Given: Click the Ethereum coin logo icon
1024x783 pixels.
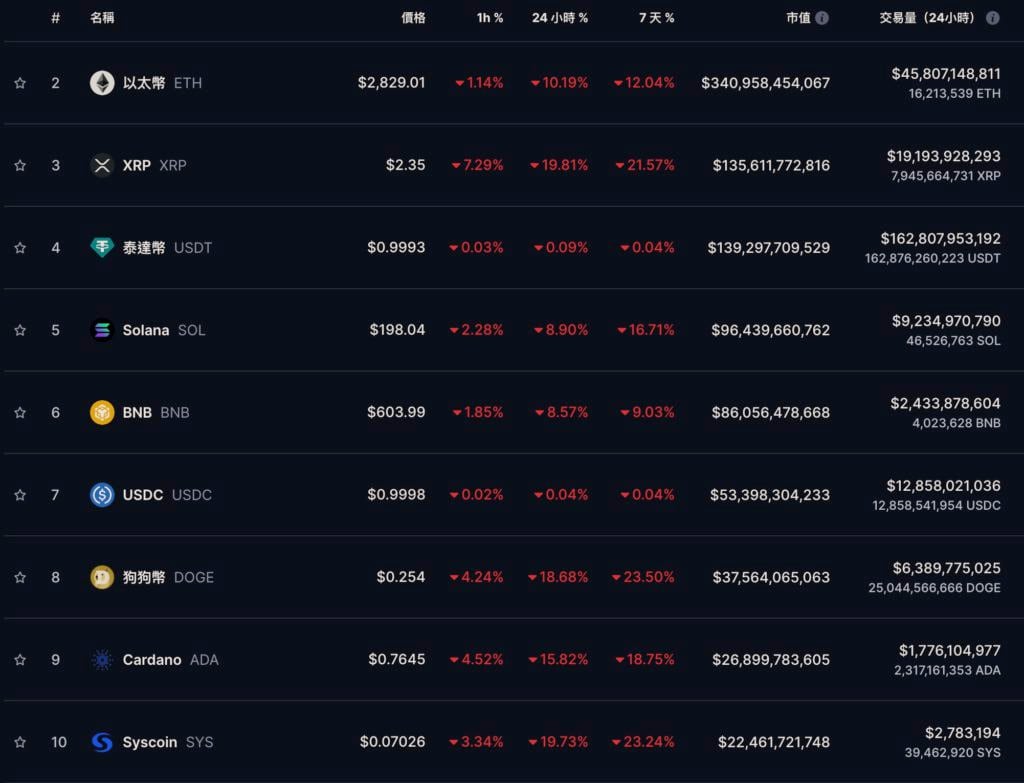Looking at the screenshot, I should tap(102, 83).
